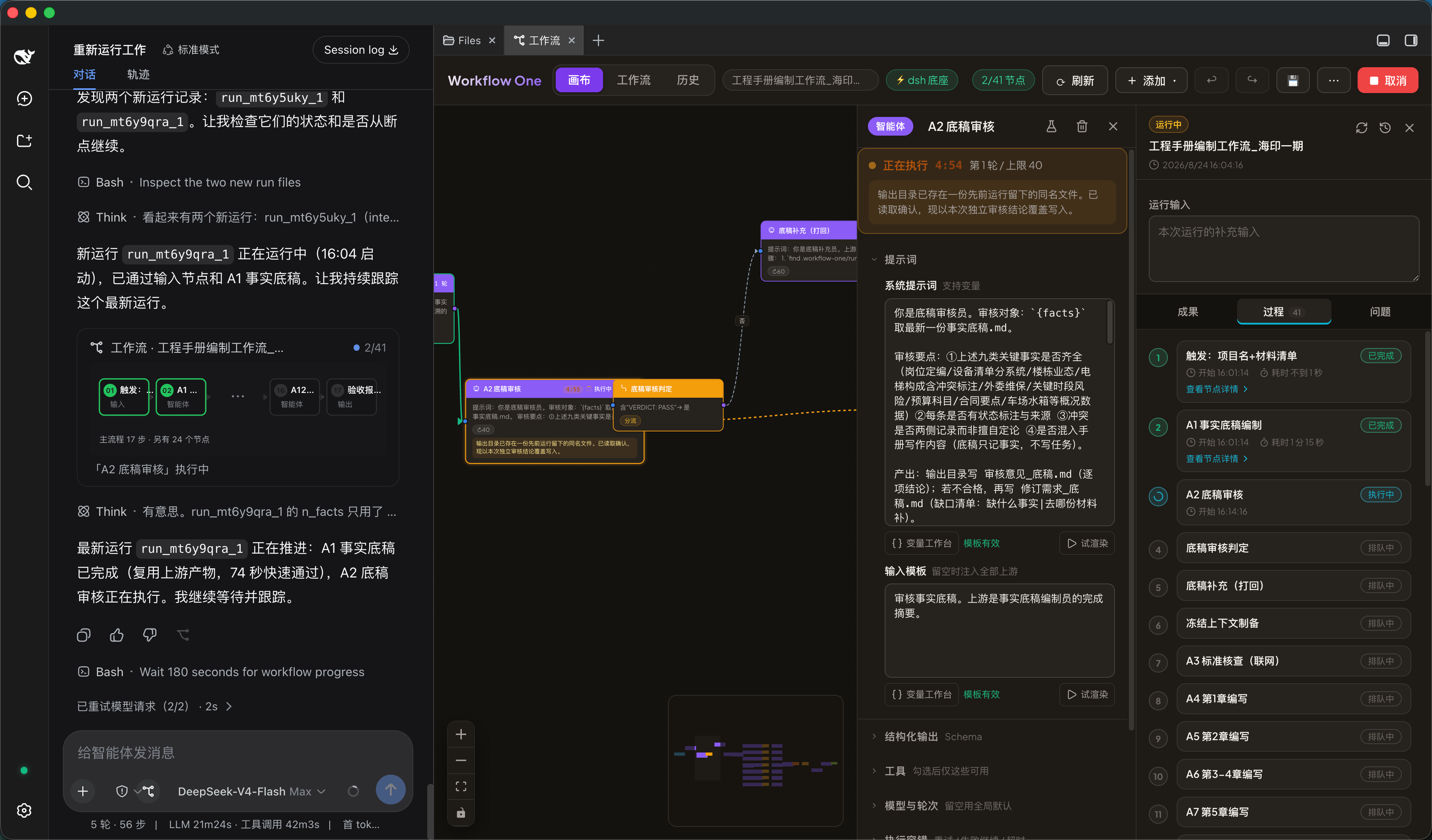Redo the canvas change

(x=1252, y=80)
